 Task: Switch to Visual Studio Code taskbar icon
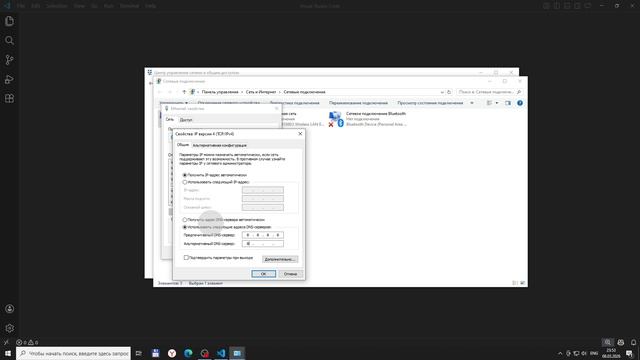pyautogui.click(x=221, y=353)
